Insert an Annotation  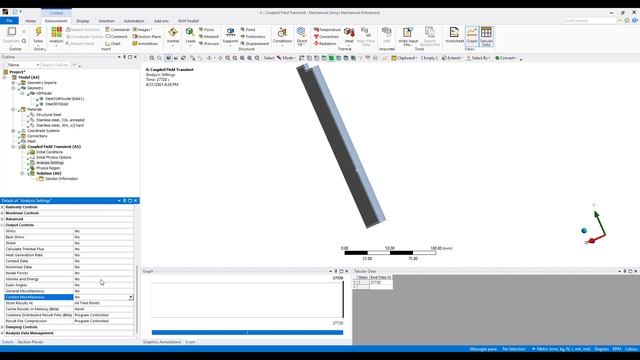(145, 43)
